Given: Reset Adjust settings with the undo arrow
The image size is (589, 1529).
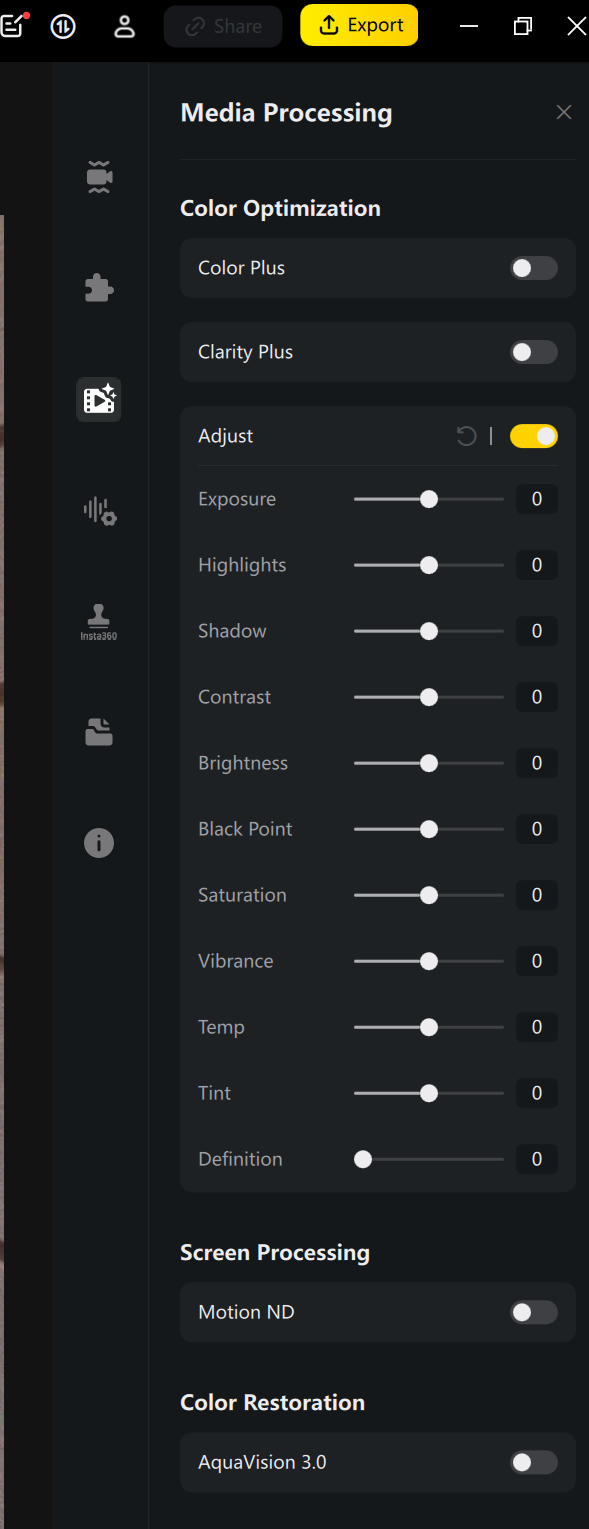Looking at the screenshot, I should tap(466, 436).
